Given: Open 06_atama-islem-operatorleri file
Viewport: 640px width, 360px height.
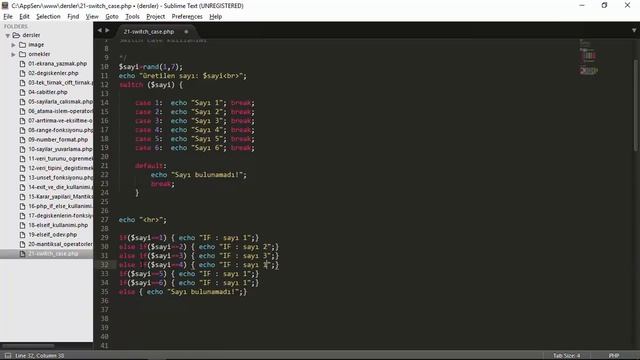Looking at the screenshot, I should pyautogui.click(x=60, y=111).
